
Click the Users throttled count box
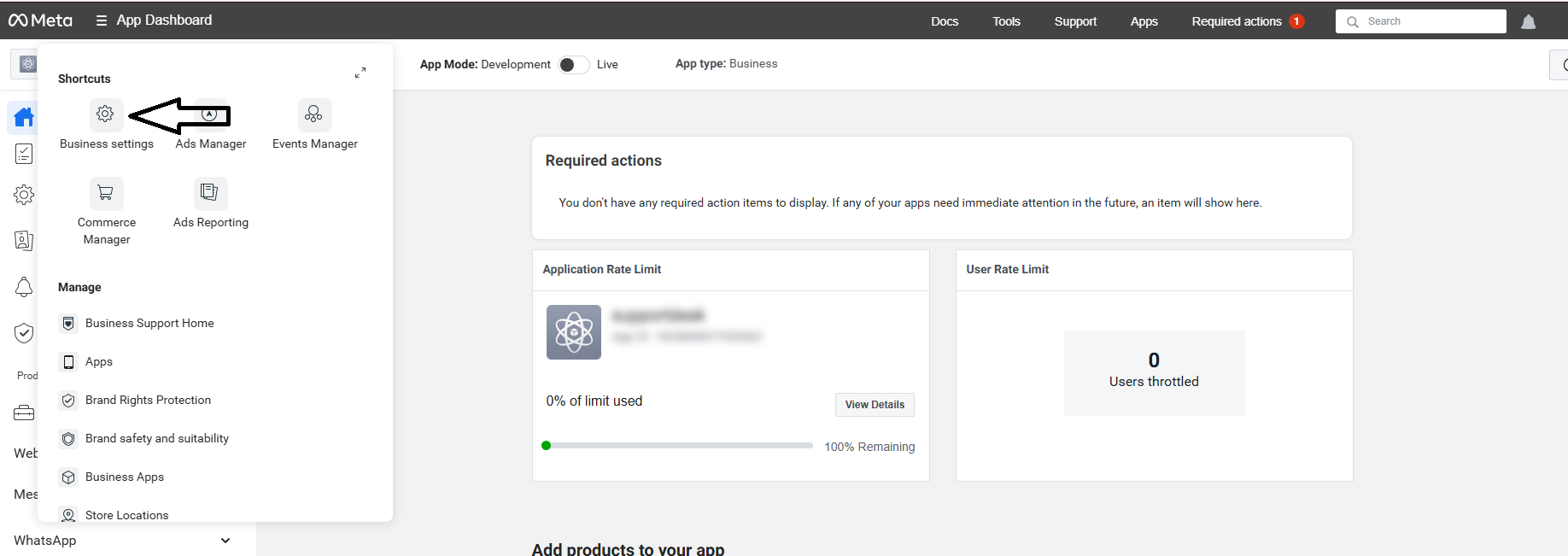click(1154, 373)
